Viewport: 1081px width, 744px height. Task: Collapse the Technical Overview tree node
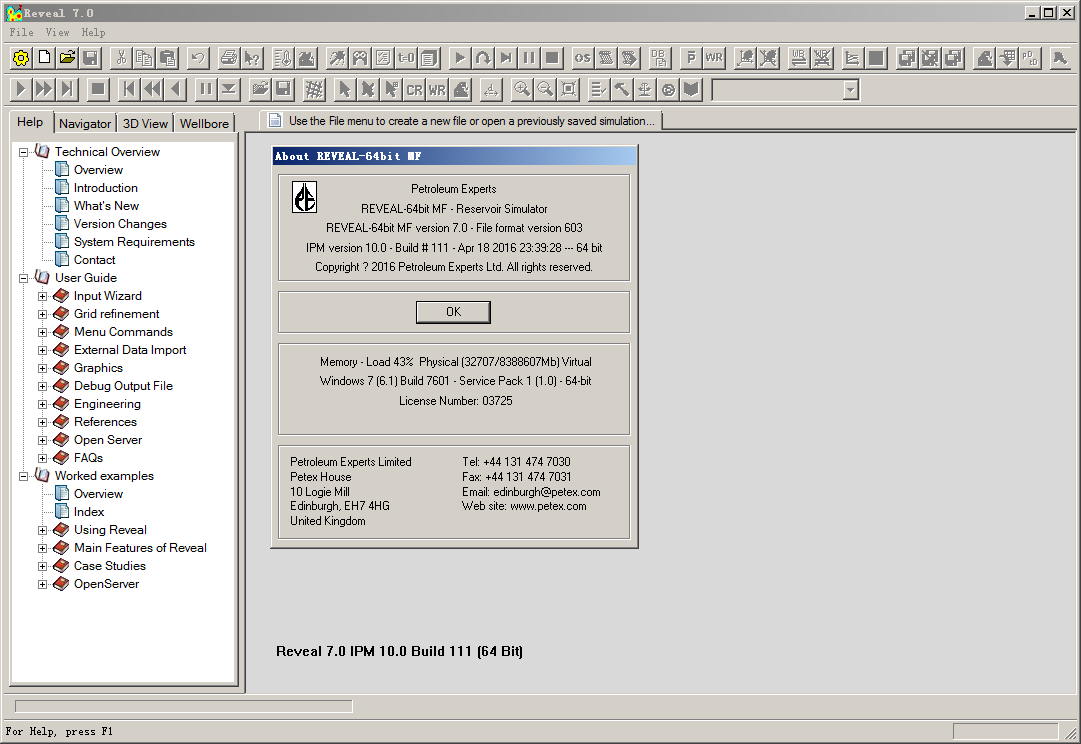(x=23, y=152)
